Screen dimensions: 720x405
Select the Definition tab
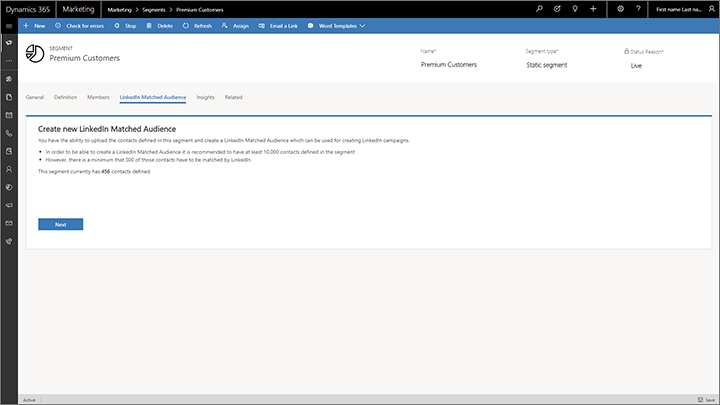(x=65, y=97)
